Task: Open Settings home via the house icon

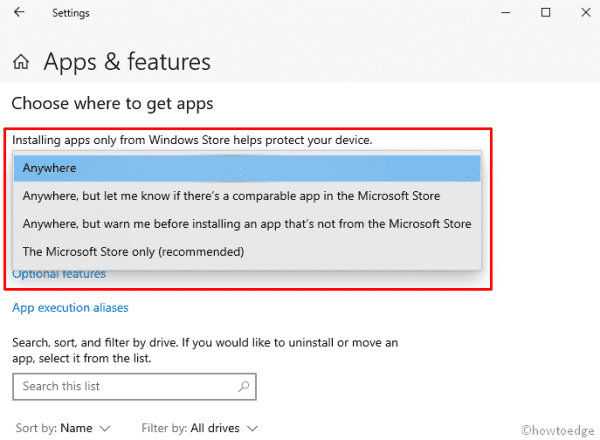Action: point(20,63)
